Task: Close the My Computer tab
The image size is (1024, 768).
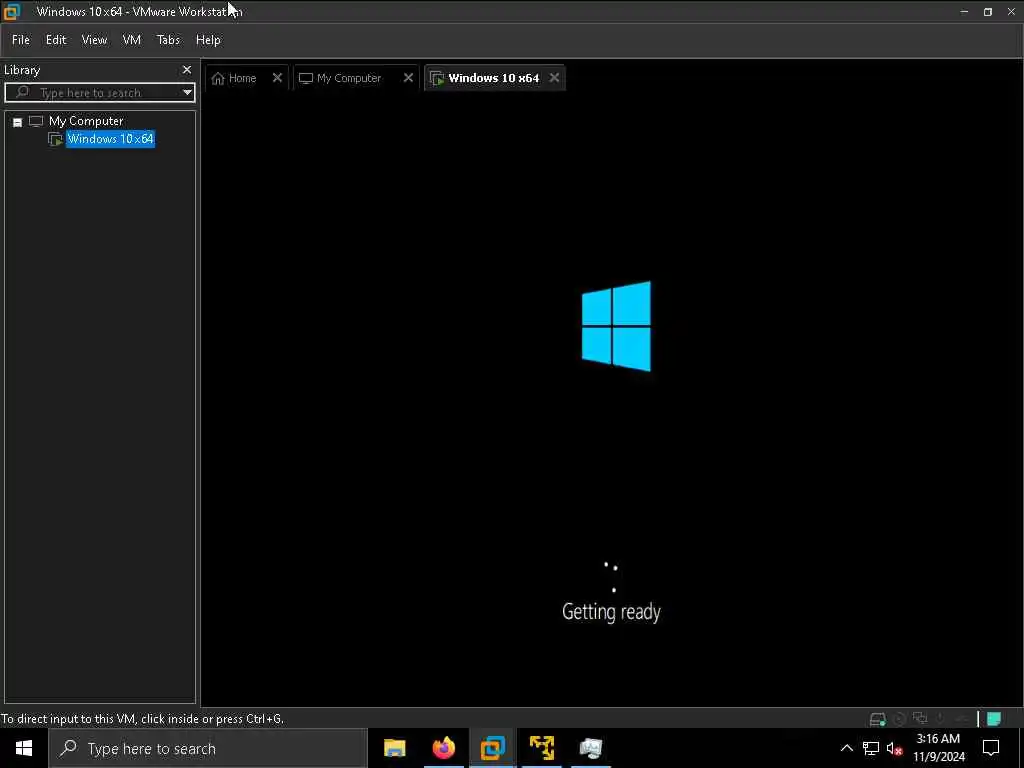Action: 408,78
